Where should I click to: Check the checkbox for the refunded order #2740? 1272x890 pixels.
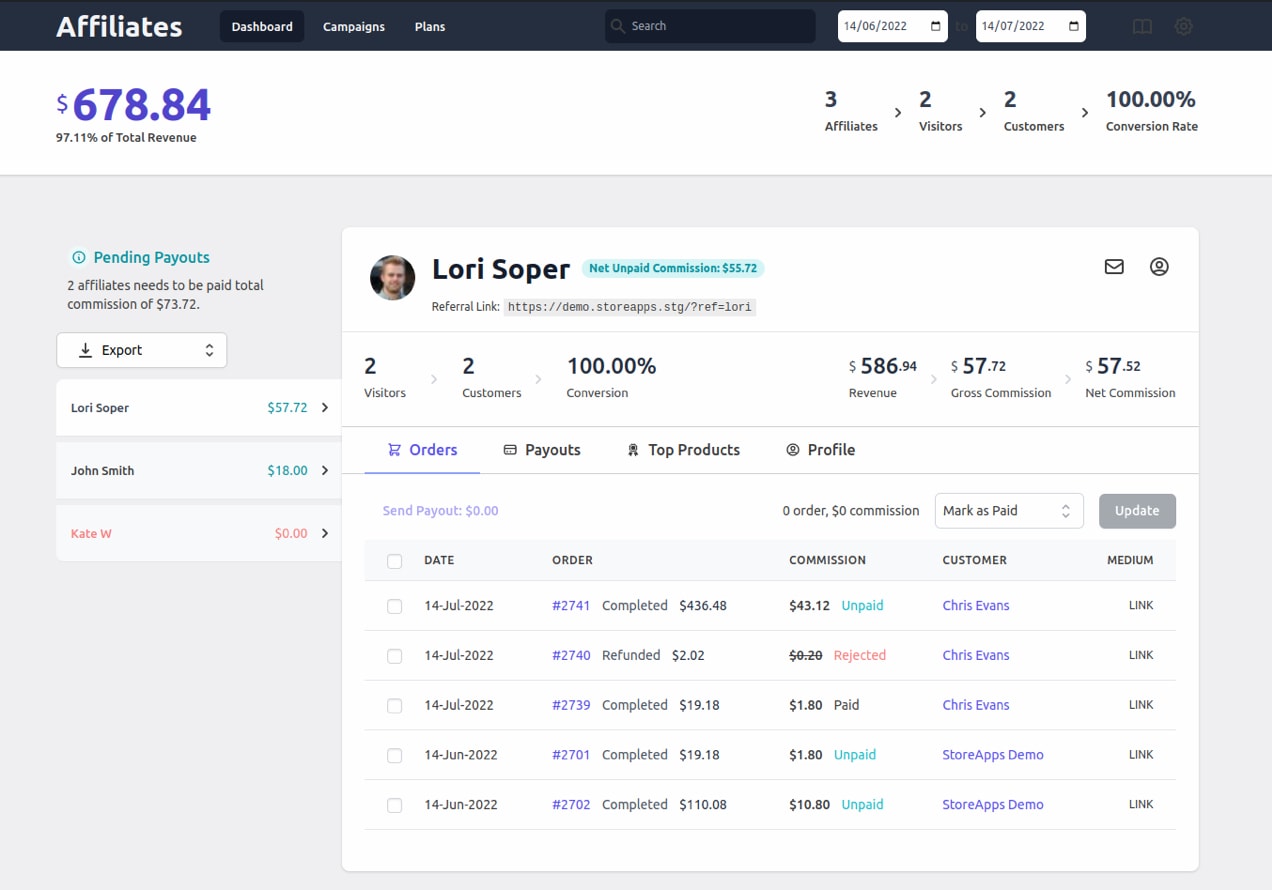point(394,655)
